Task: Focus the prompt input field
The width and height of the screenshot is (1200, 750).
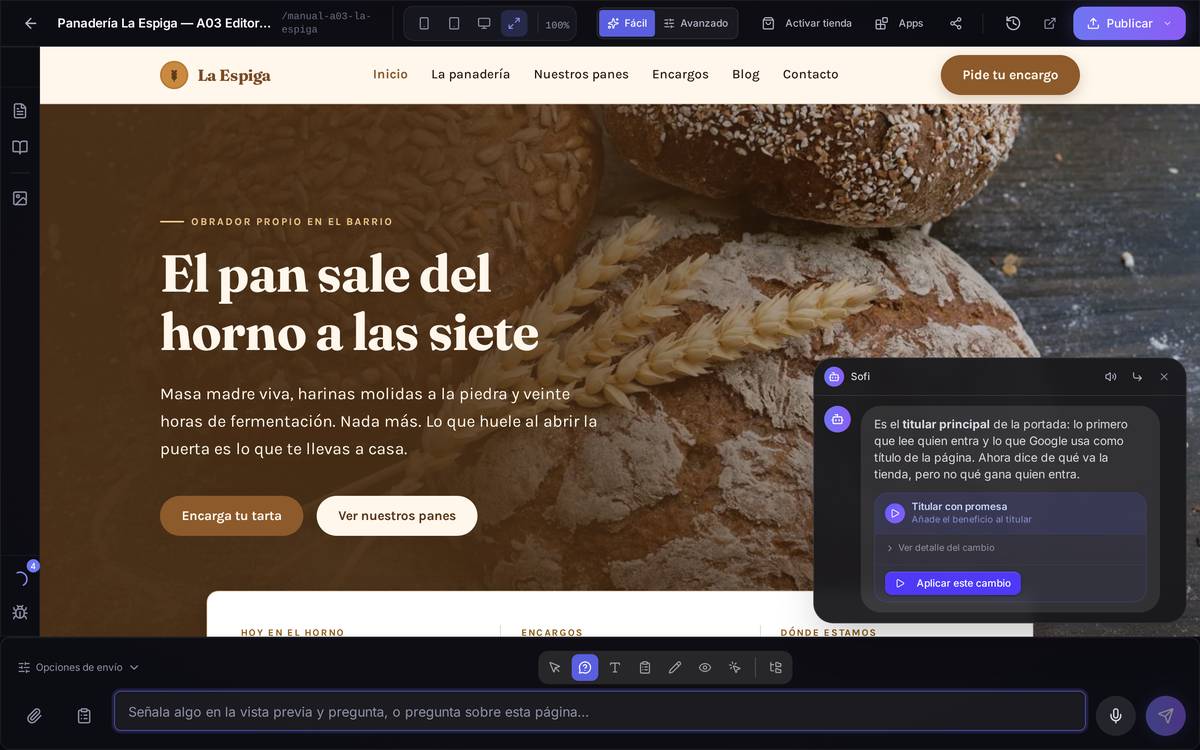Action: [600, 711]
